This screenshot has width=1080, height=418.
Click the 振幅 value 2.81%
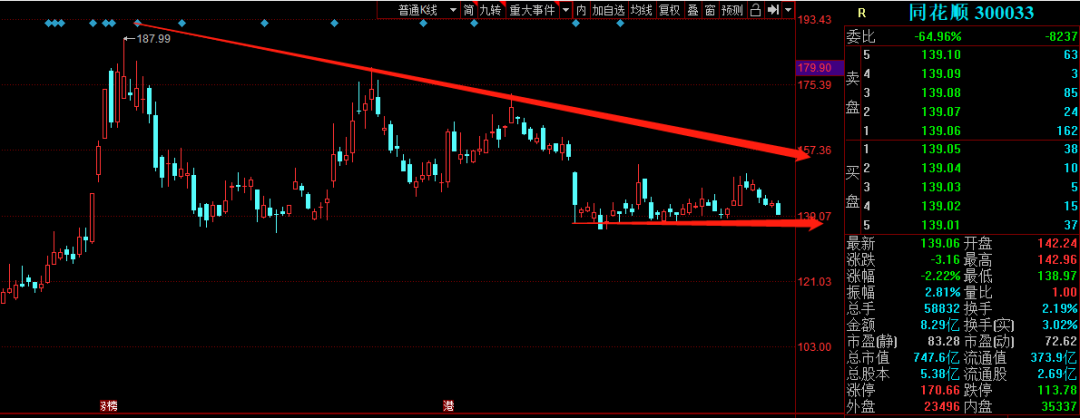click(x=943, y=292)
